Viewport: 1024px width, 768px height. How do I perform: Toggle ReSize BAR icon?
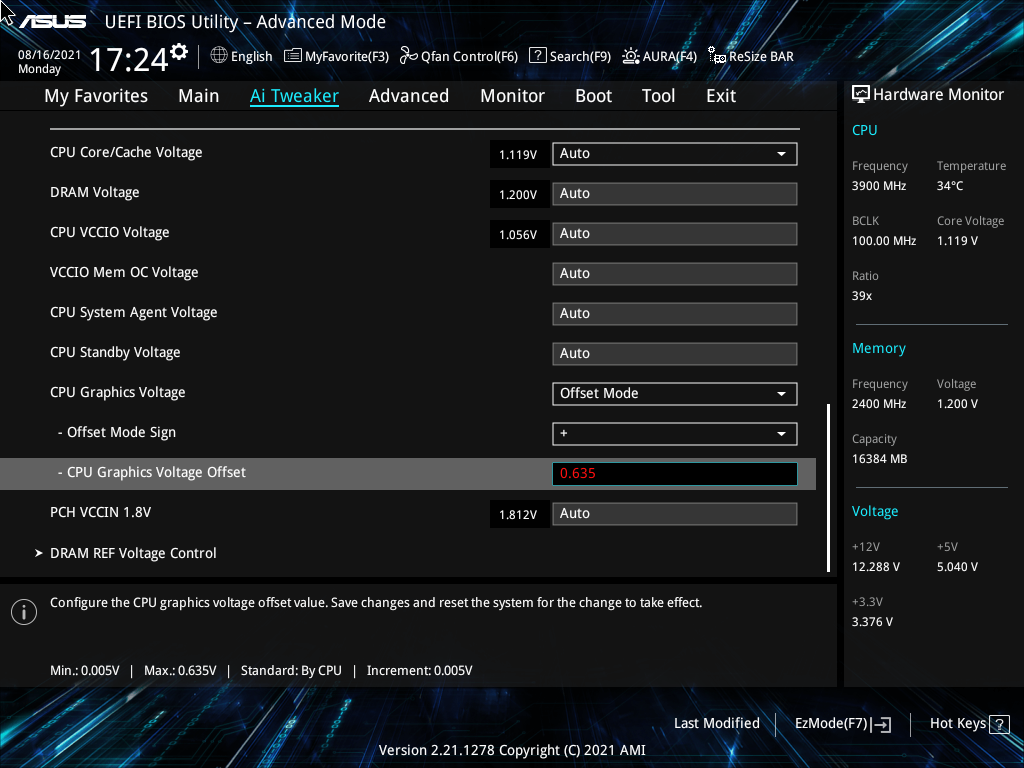[717, 56]
